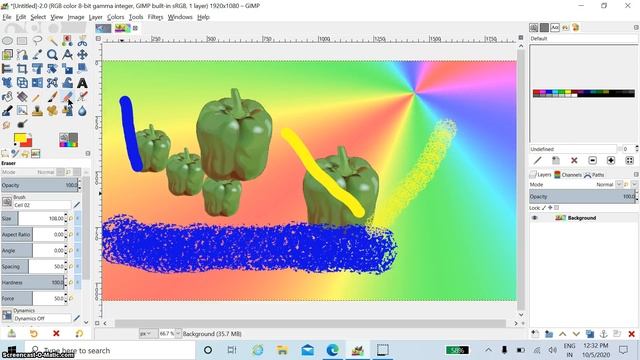Image resolution: width=640 pixels, height=360 pixels.
Task: Select the Blur/Sharpen droplet tool
Action: [82, 111]
